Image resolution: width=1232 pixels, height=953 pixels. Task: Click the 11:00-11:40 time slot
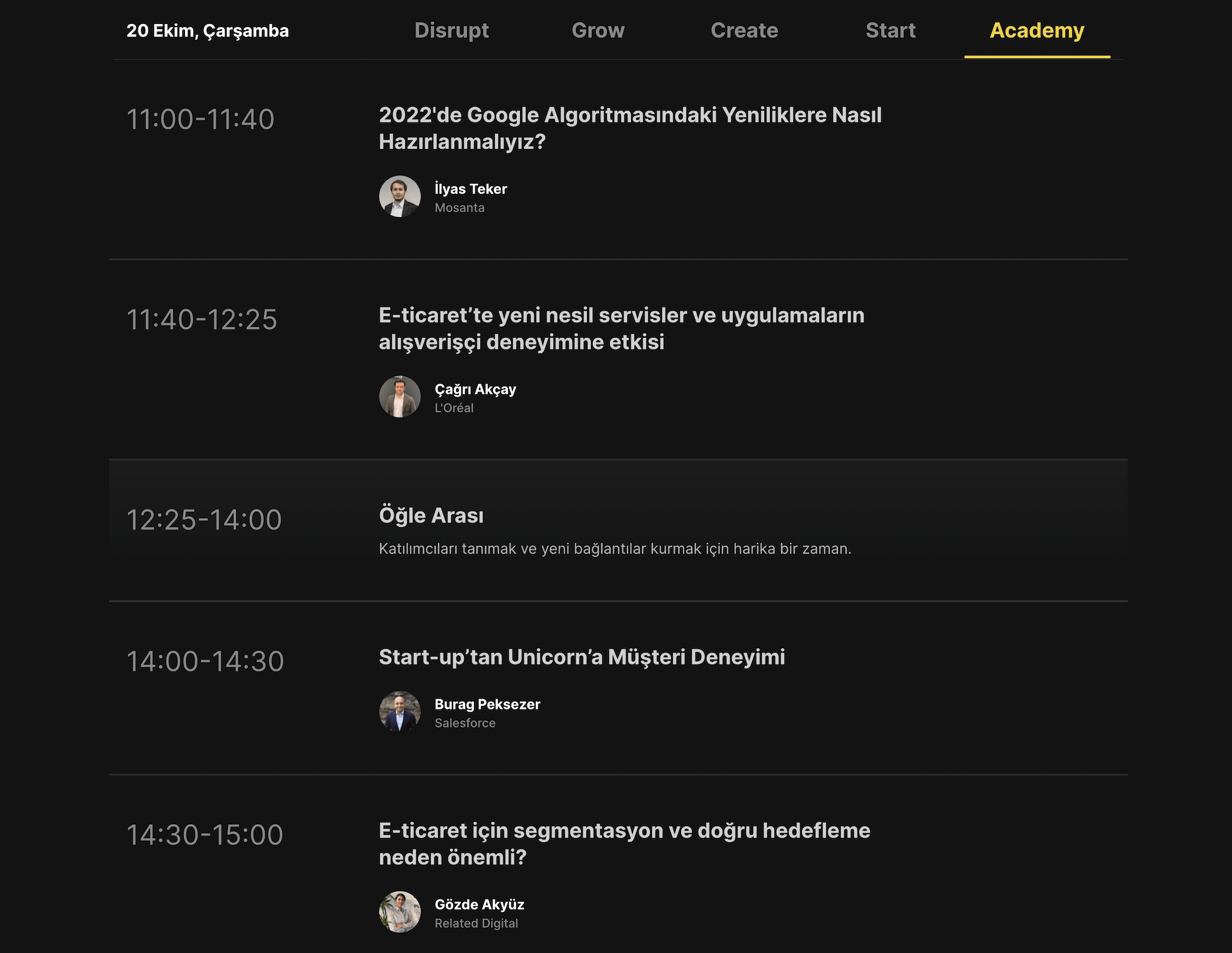200,119
